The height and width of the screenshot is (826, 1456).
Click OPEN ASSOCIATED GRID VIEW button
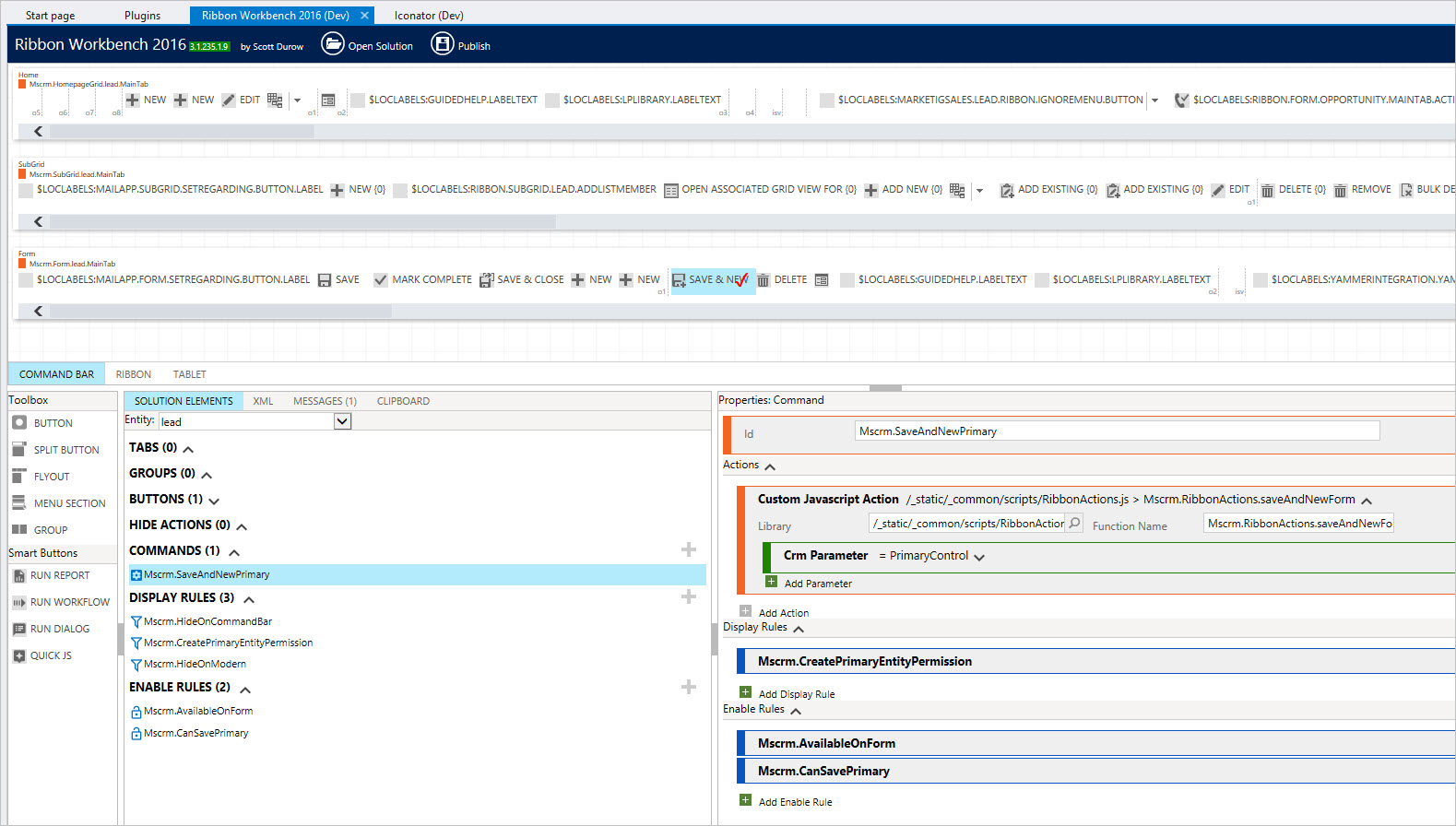tap(760, 190)
